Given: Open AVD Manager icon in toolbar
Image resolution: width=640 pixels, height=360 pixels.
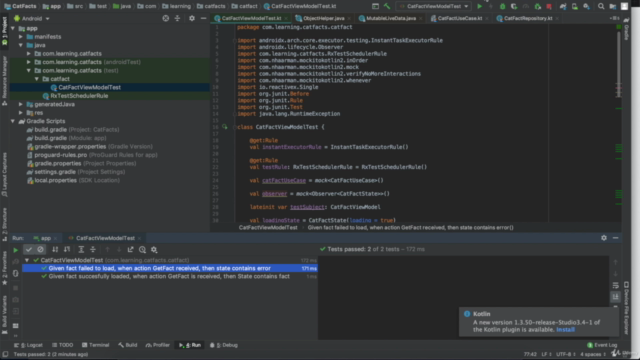Looking at the screenshot, I should pos(574,6).
